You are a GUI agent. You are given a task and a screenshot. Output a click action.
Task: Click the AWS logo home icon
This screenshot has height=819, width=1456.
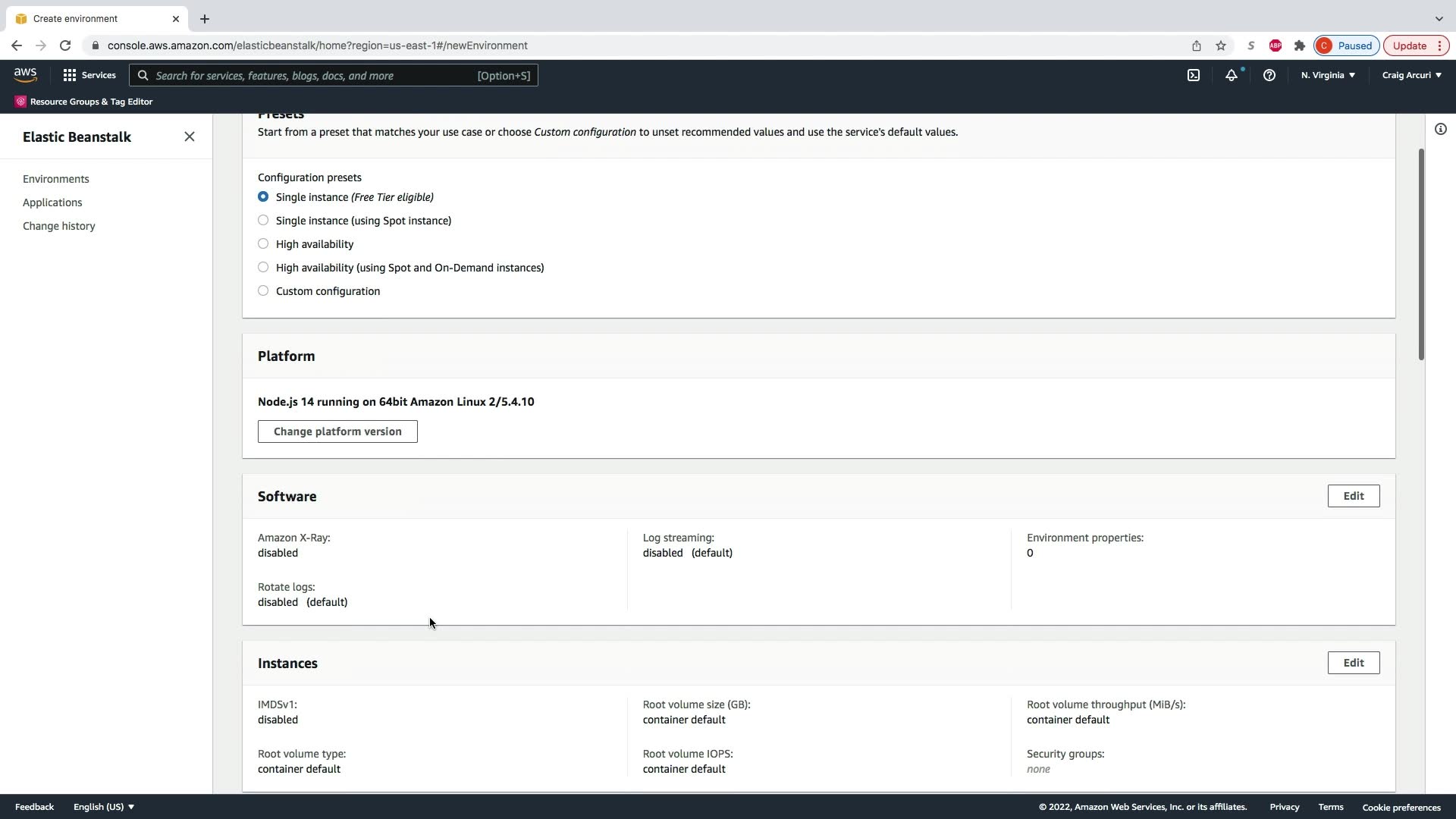click(x=25, y=74)
